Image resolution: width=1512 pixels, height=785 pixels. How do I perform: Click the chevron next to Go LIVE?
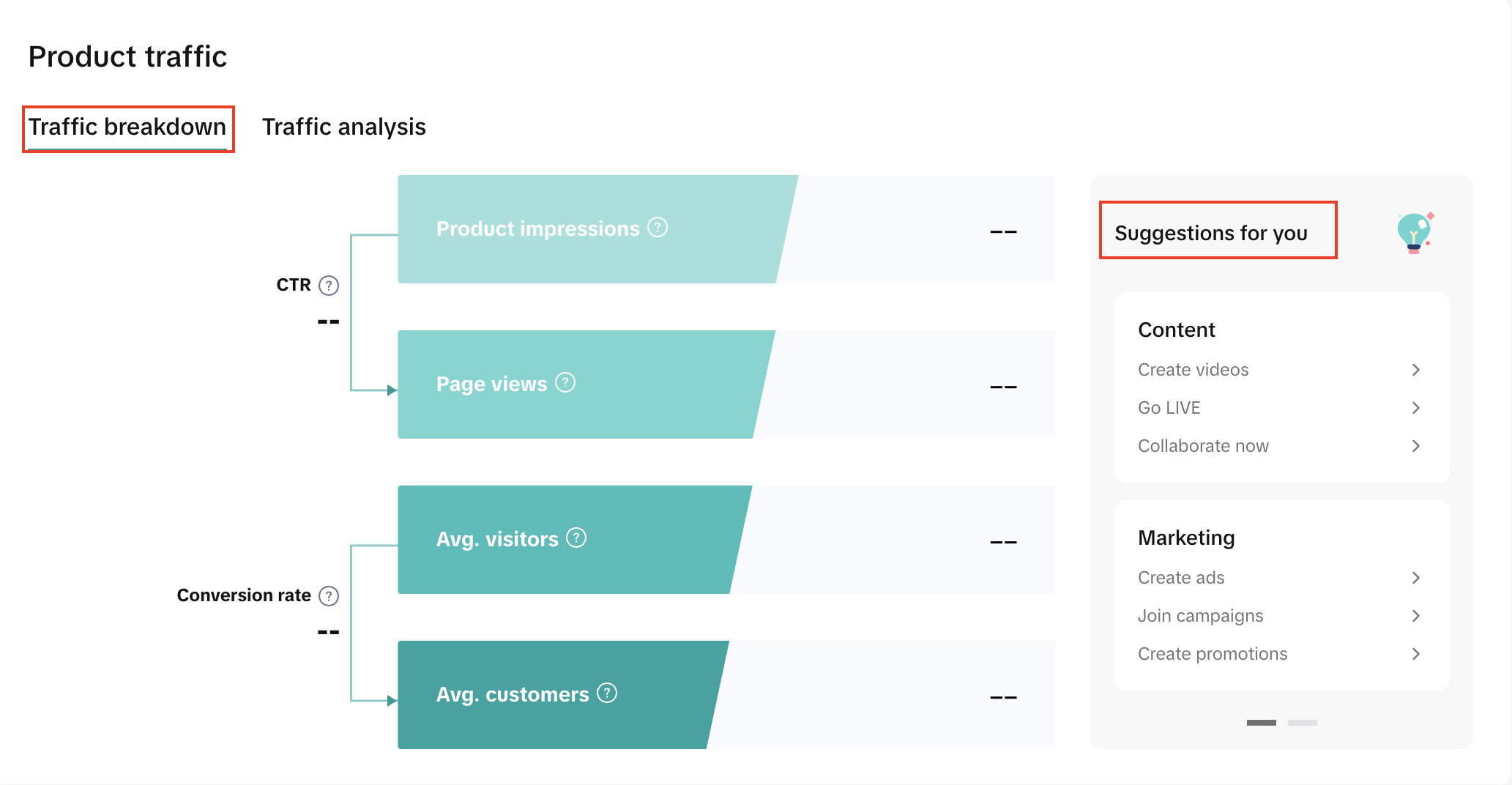pyautogui.click(x=1415, y=408)
